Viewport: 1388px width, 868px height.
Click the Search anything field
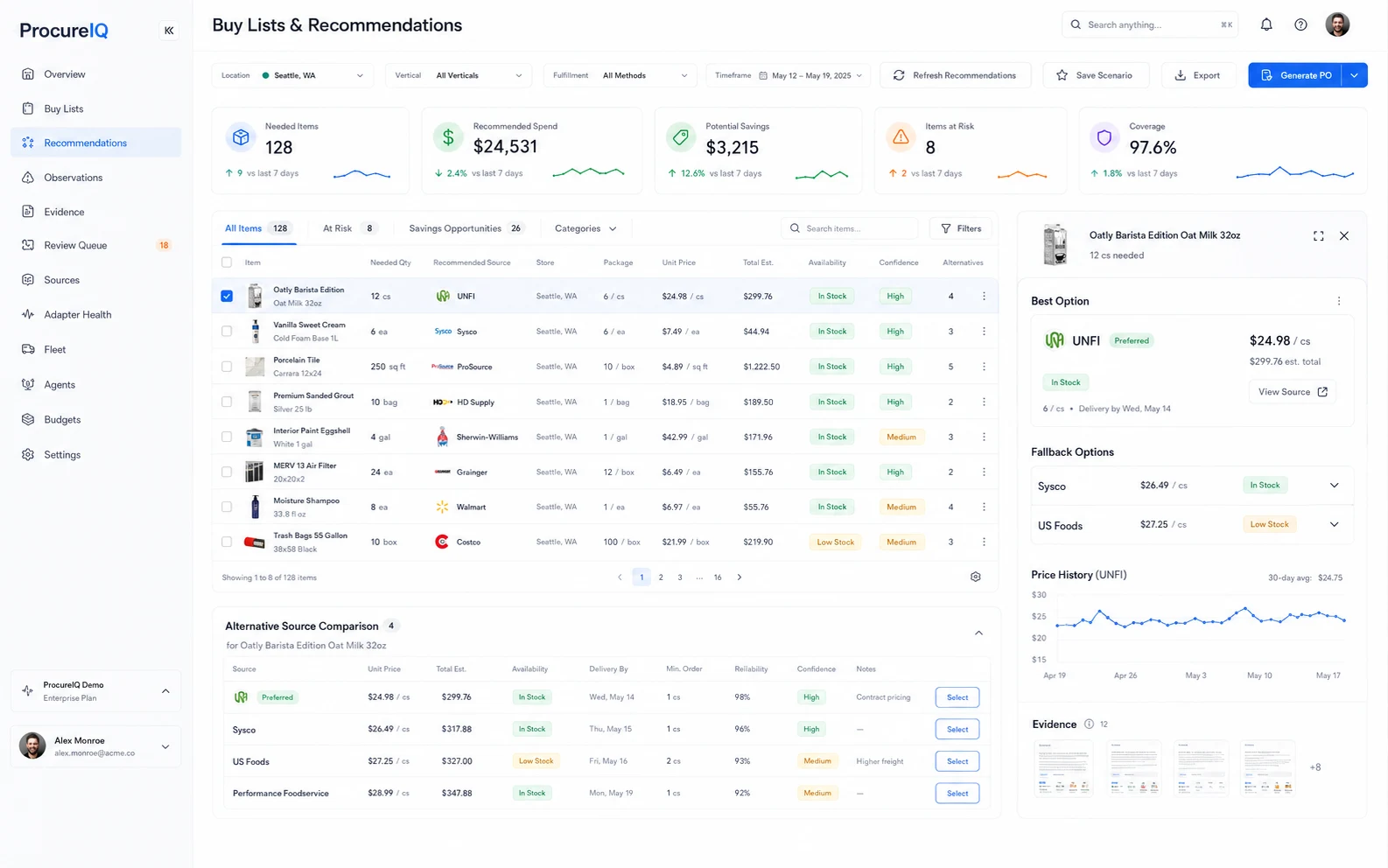(1150, 24)
